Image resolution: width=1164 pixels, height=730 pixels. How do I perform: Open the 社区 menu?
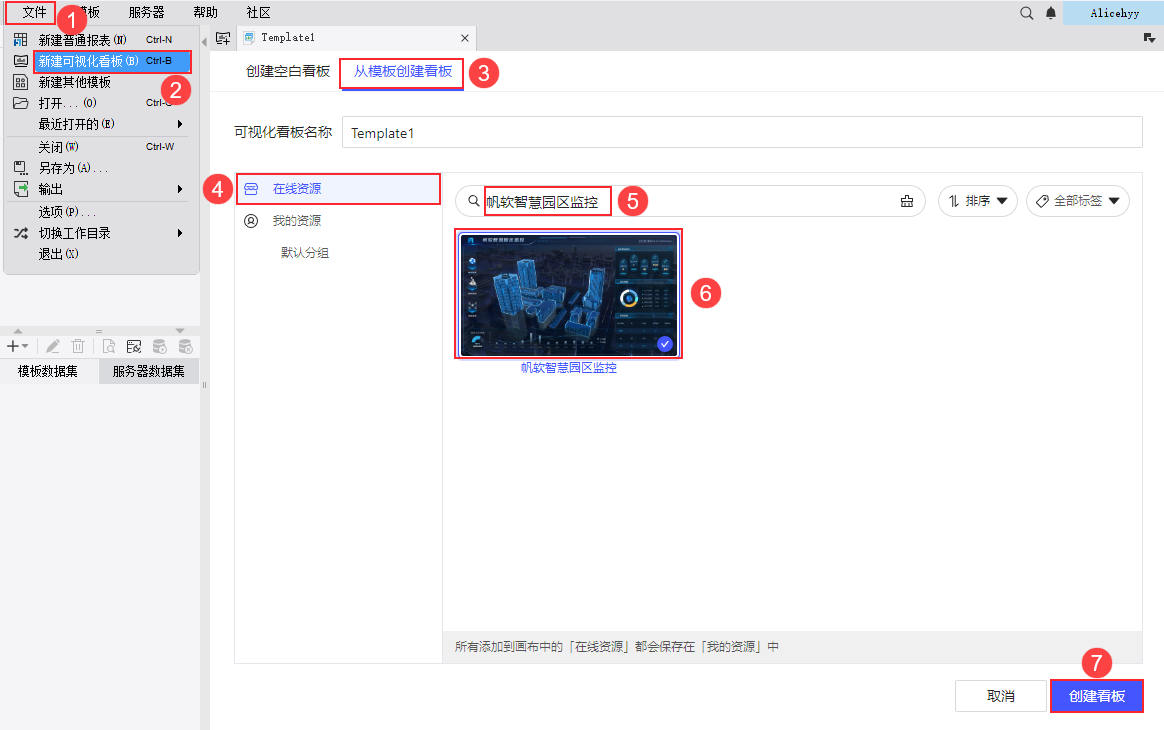(258, 13)
